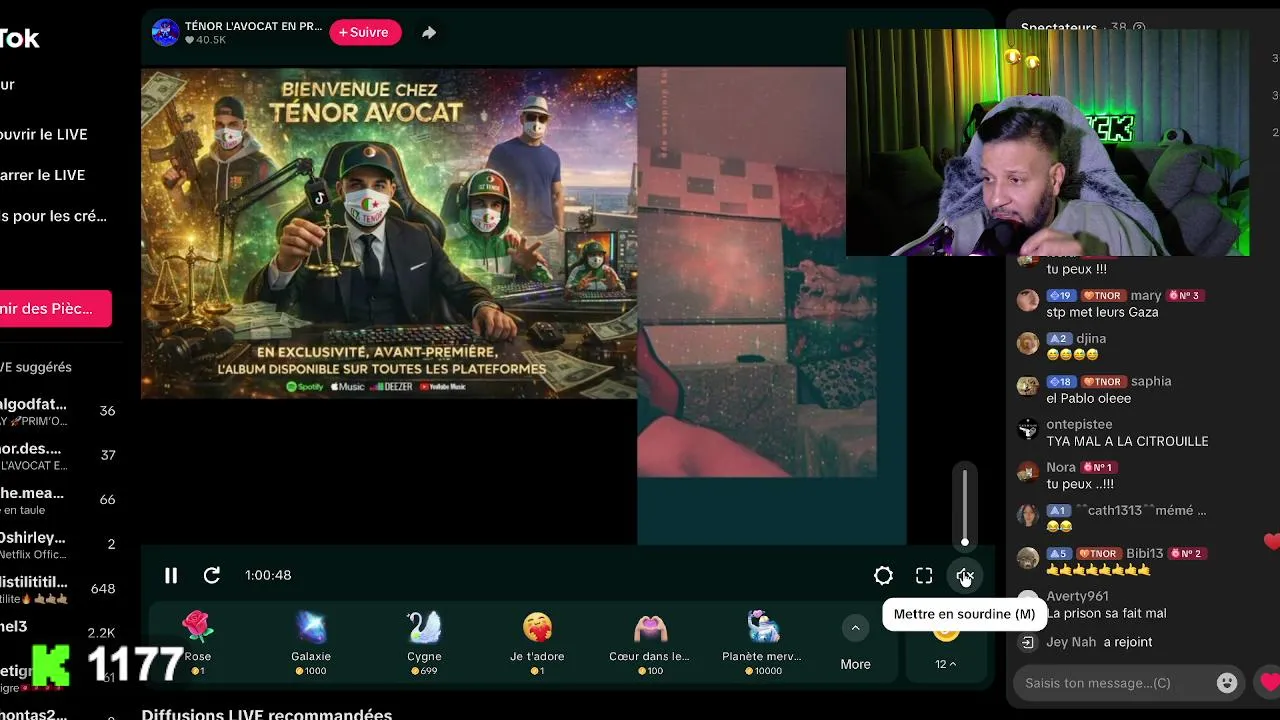The image size is (1280, 720).
Task: Open ontepistee's chat profile avatar
Action: (1028, 429)
